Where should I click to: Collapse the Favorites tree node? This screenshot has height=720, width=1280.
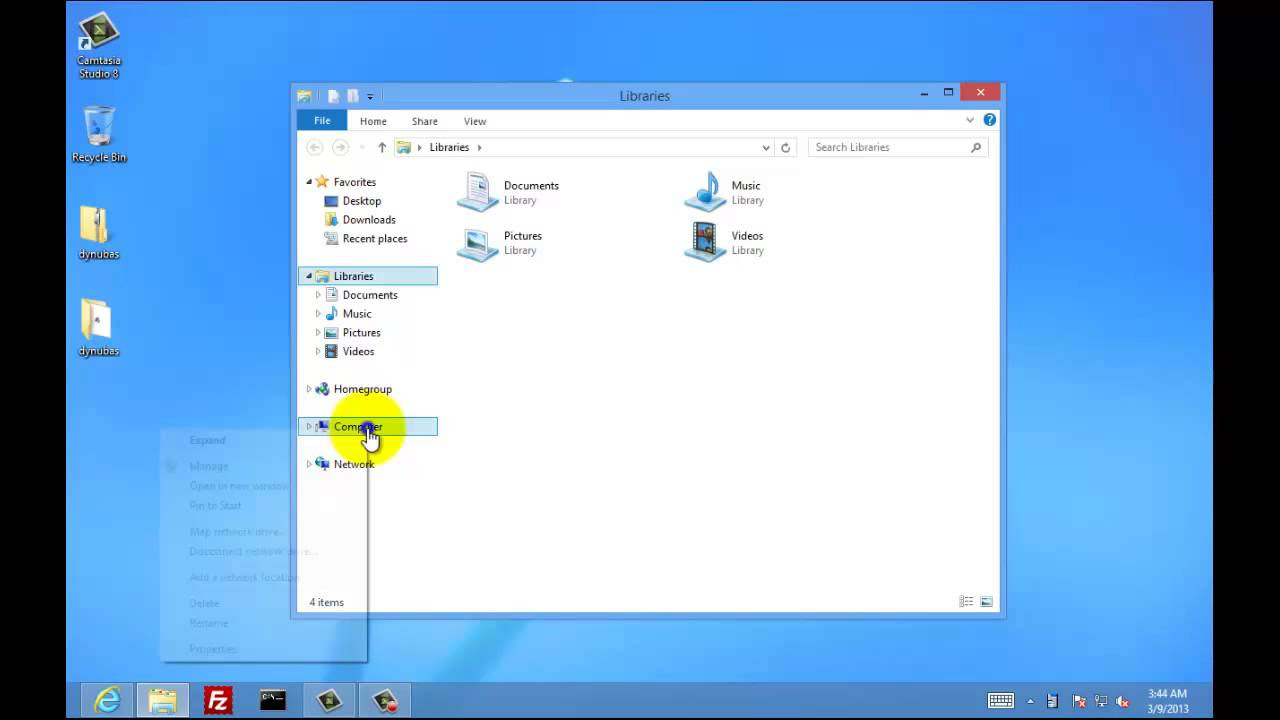tap(309, 182)
